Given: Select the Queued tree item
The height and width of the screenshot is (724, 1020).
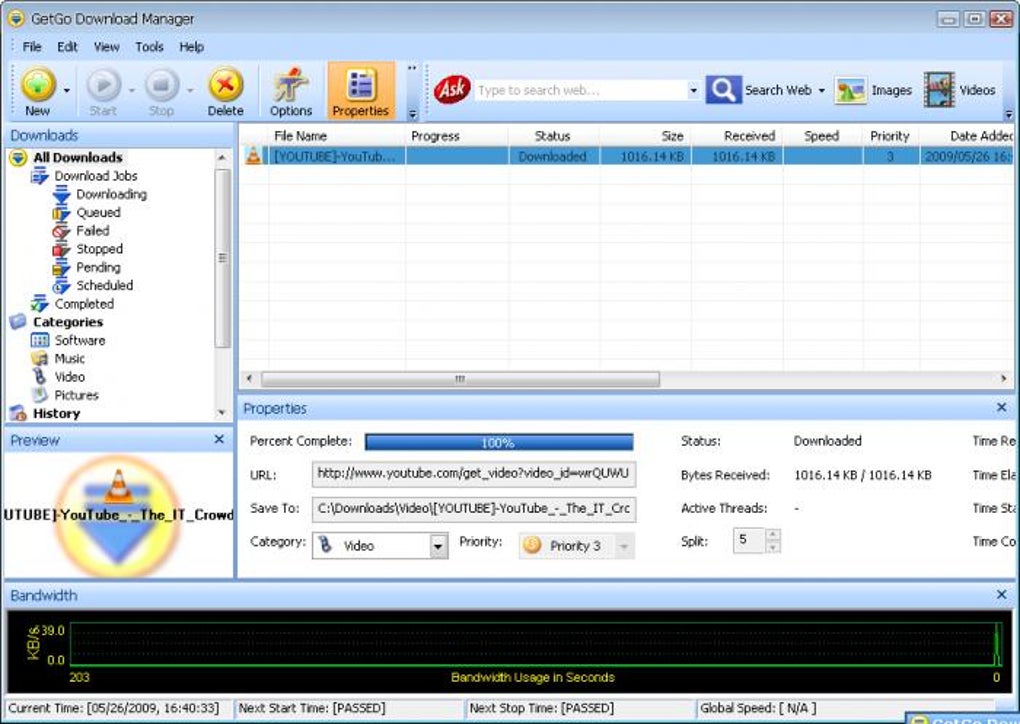Looking at the screenshot, I should click(x=98, y=212).
